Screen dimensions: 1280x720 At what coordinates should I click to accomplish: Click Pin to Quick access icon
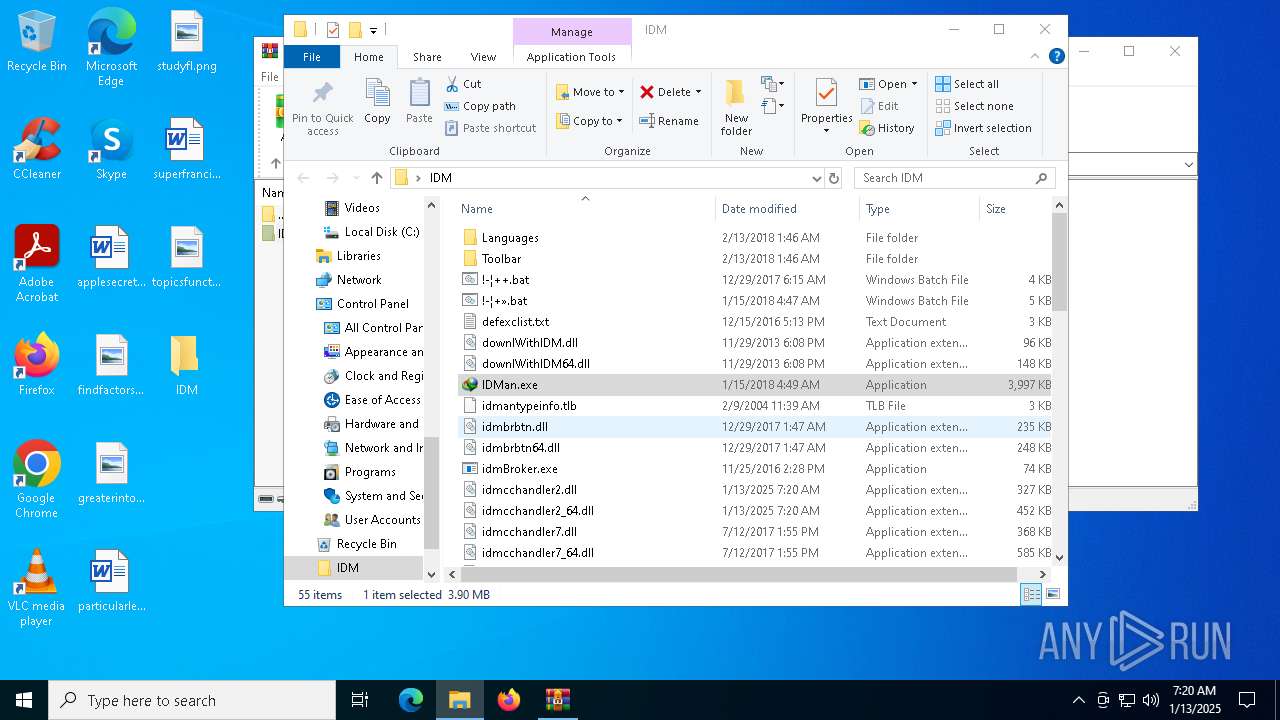322,108
